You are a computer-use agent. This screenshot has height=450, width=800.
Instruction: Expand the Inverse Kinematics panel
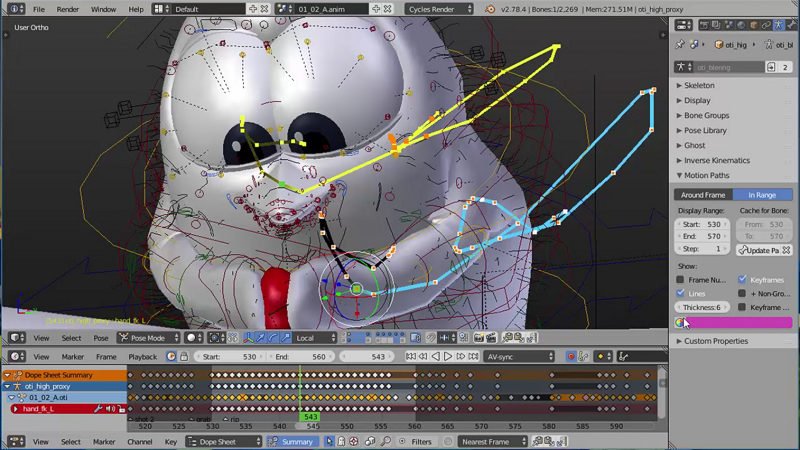tap(716, 160)
